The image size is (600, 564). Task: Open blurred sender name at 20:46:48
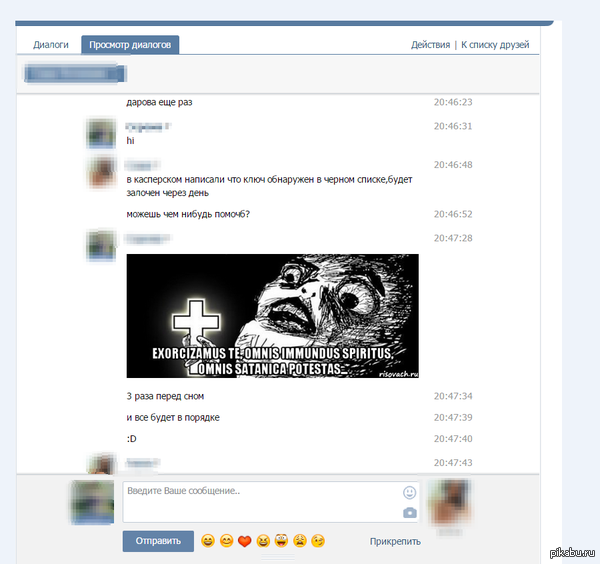142,165
